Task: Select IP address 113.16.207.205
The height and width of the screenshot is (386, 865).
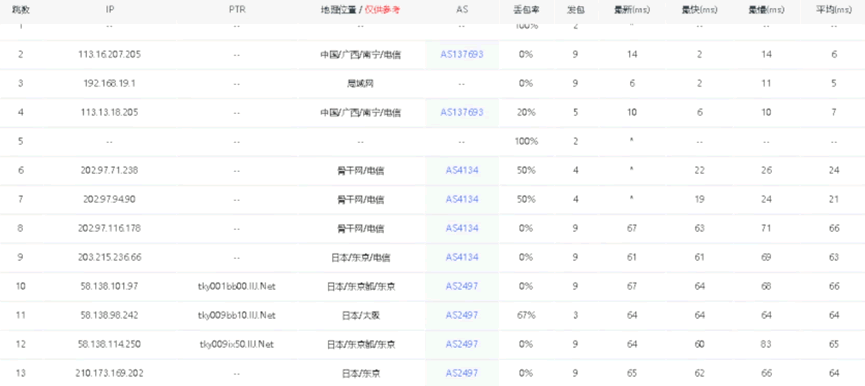Action: pos(109,54)
